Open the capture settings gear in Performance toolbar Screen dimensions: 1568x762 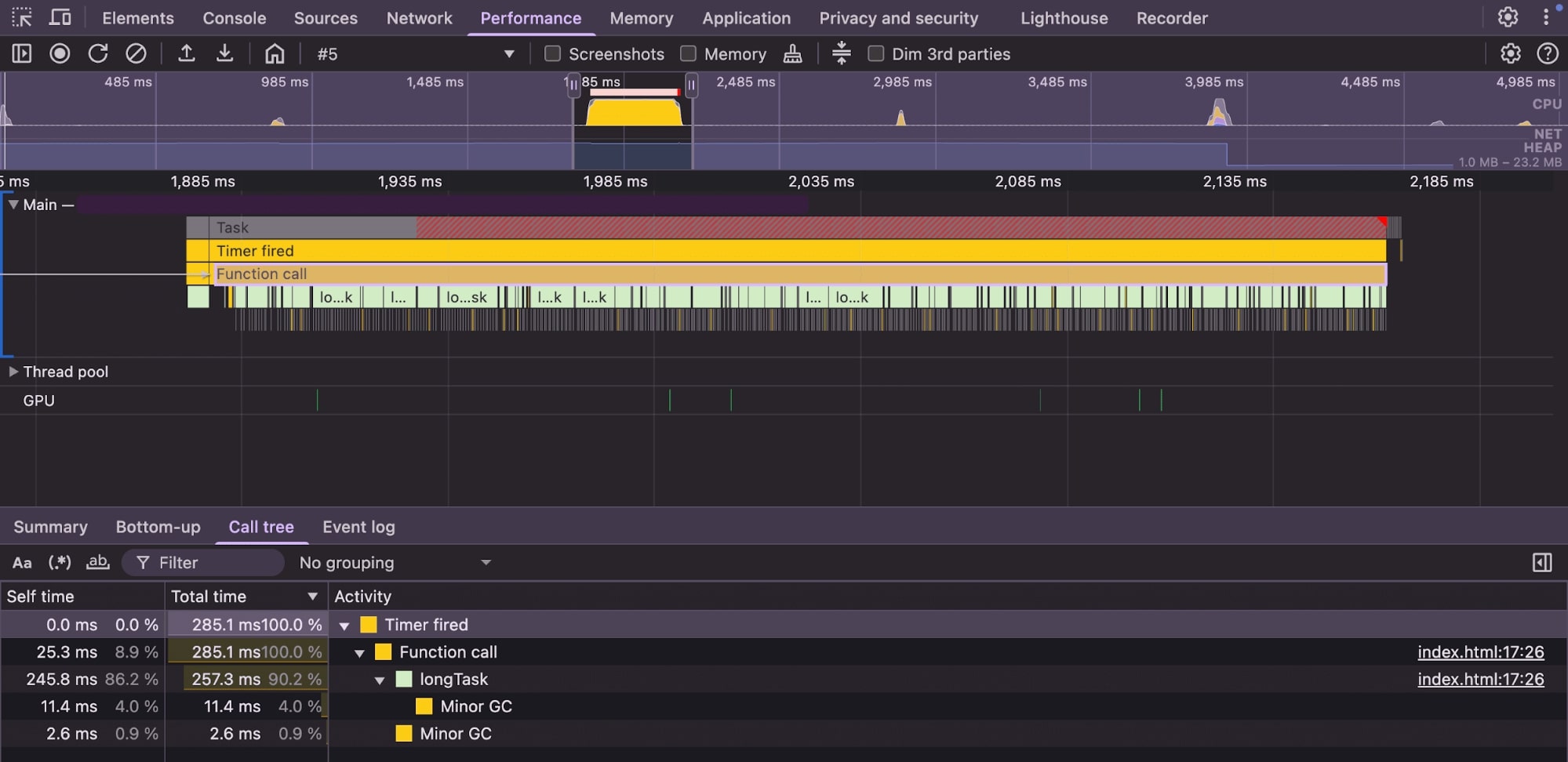coord(1511,53)
